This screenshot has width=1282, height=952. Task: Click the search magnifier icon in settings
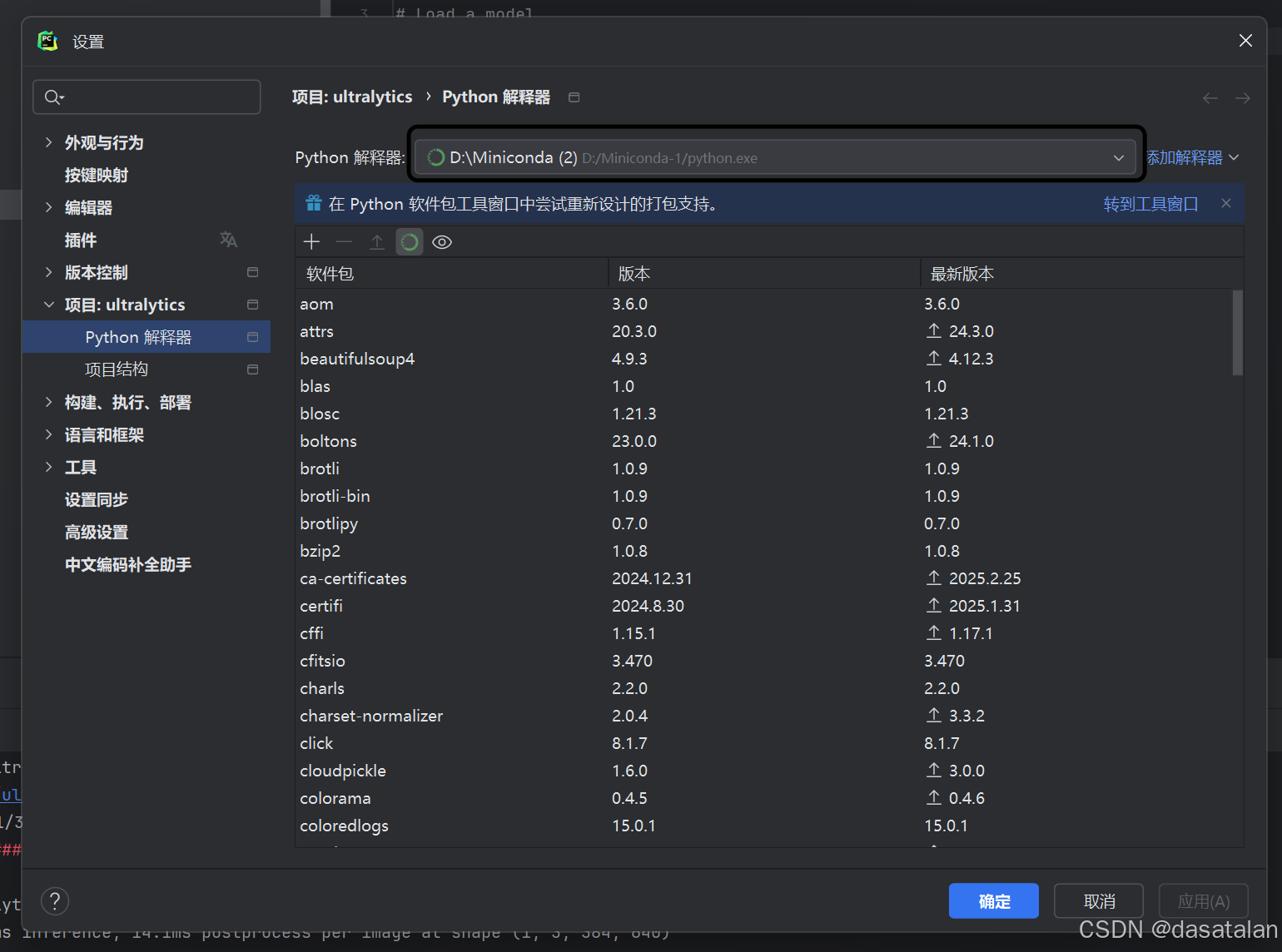pyautogui.click(x=54, y=97)
